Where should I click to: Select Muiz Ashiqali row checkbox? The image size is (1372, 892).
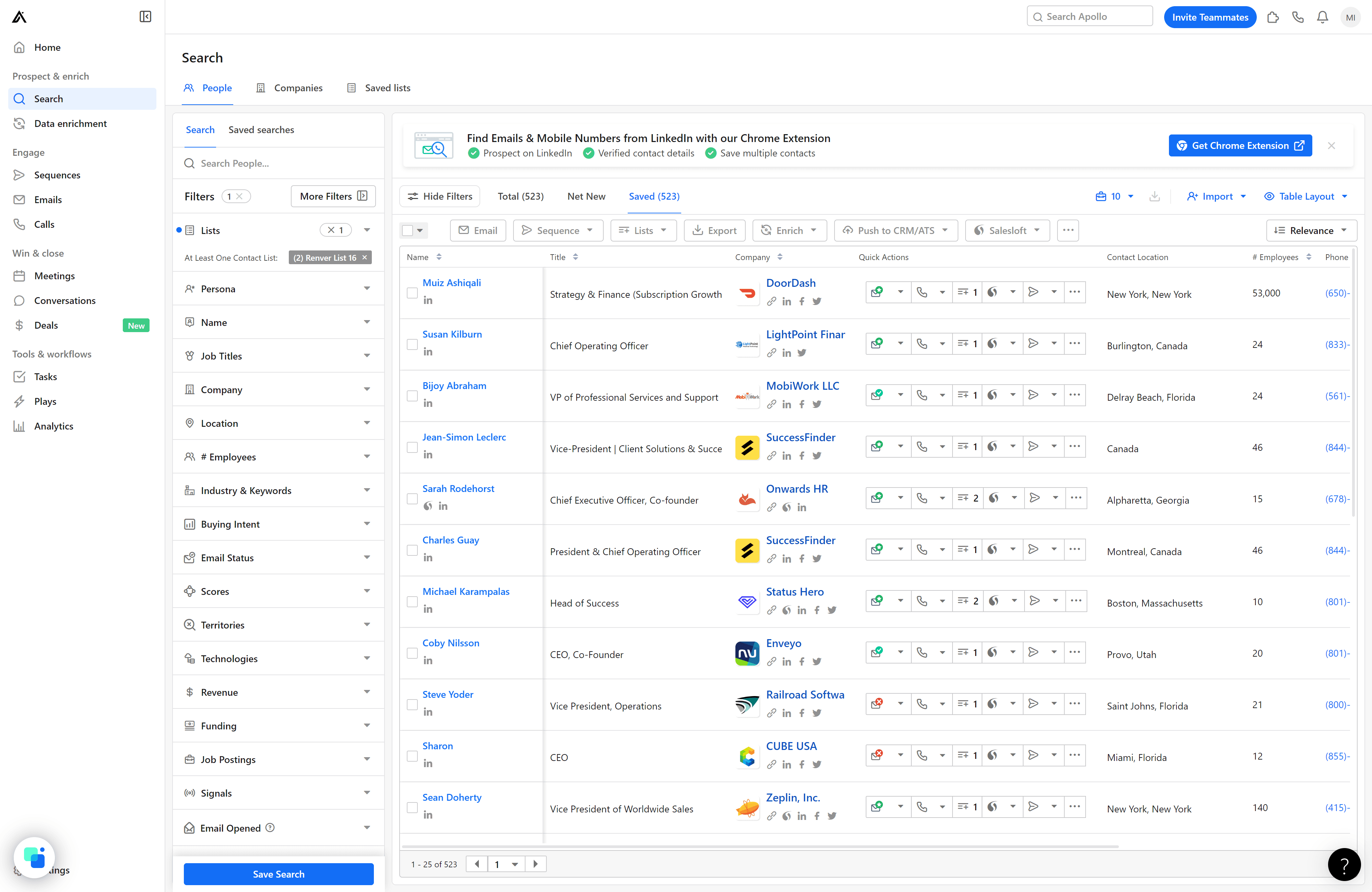pos(412,293)
